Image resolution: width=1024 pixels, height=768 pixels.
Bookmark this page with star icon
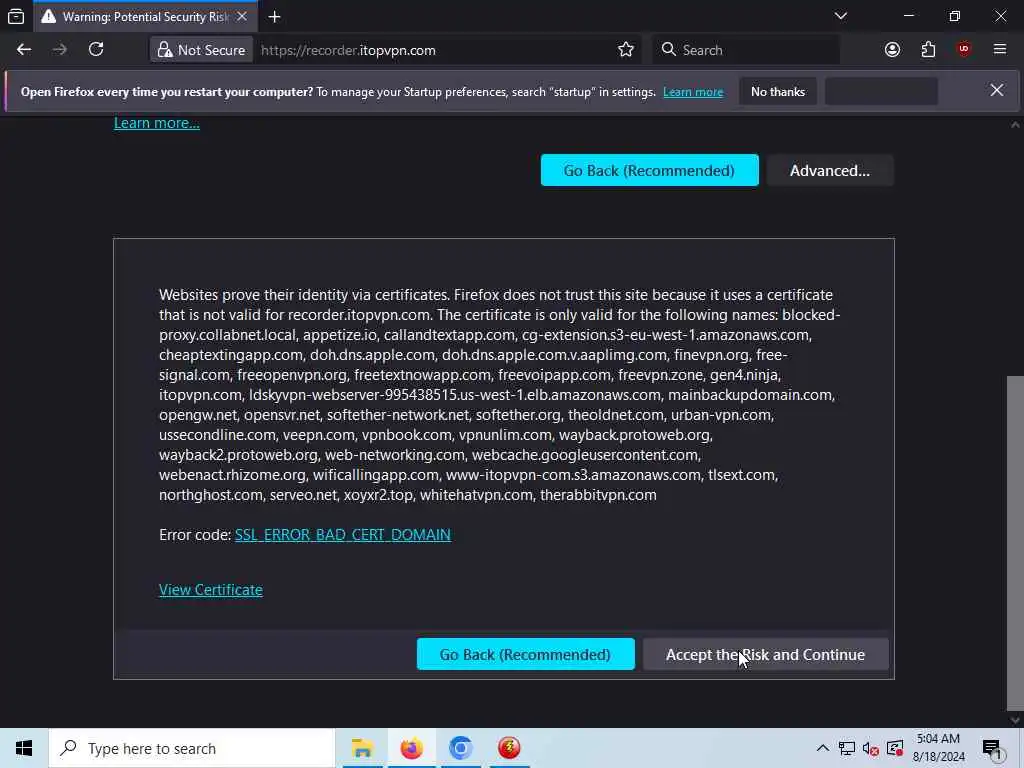[626, 50]
